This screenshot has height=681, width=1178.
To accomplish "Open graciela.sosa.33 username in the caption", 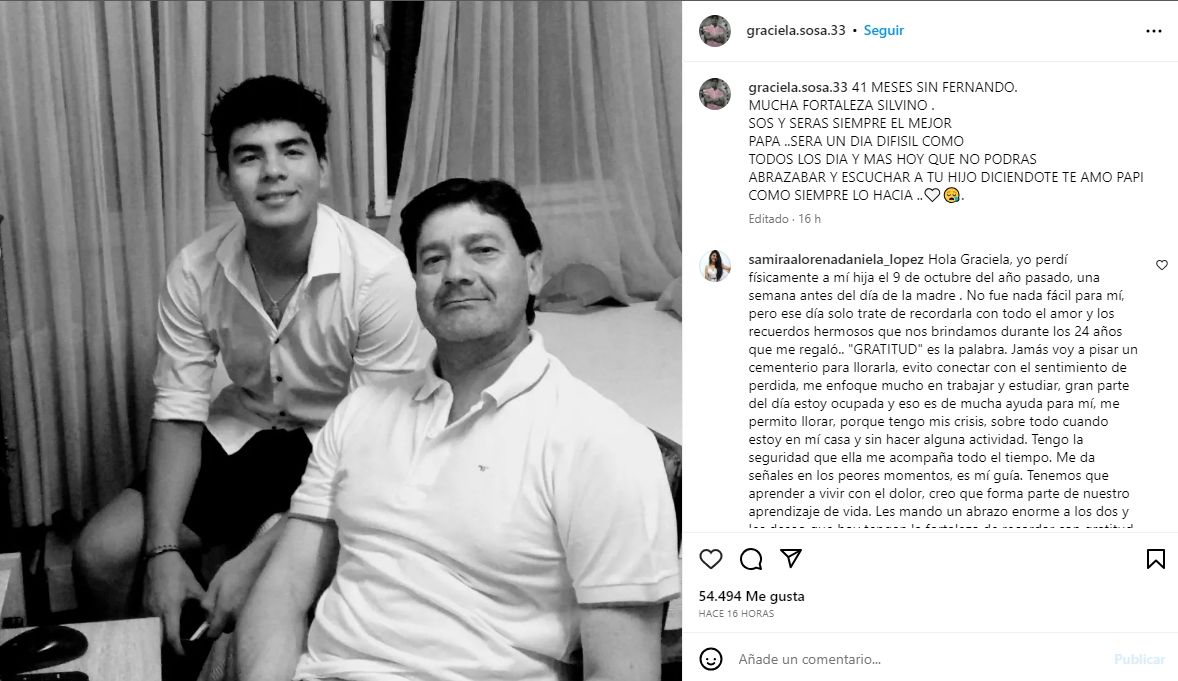I will click(798, 87).
